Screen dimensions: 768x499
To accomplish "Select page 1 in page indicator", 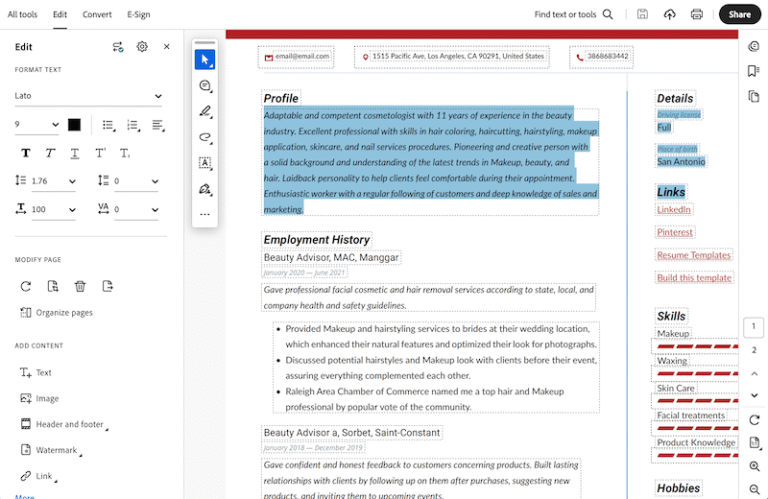I will (754, 327).
